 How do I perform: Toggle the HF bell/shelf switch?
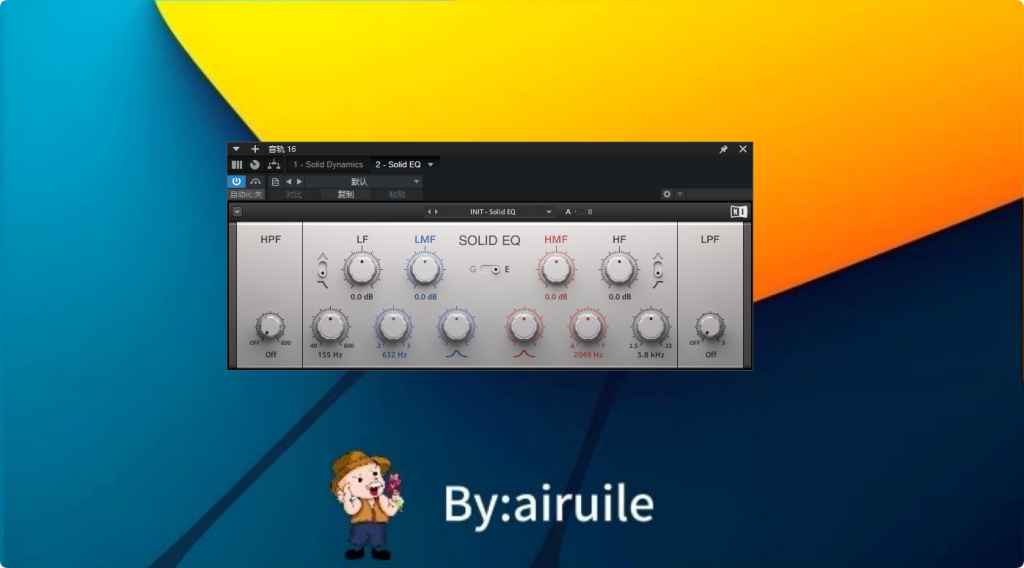[x=658, y=270]
